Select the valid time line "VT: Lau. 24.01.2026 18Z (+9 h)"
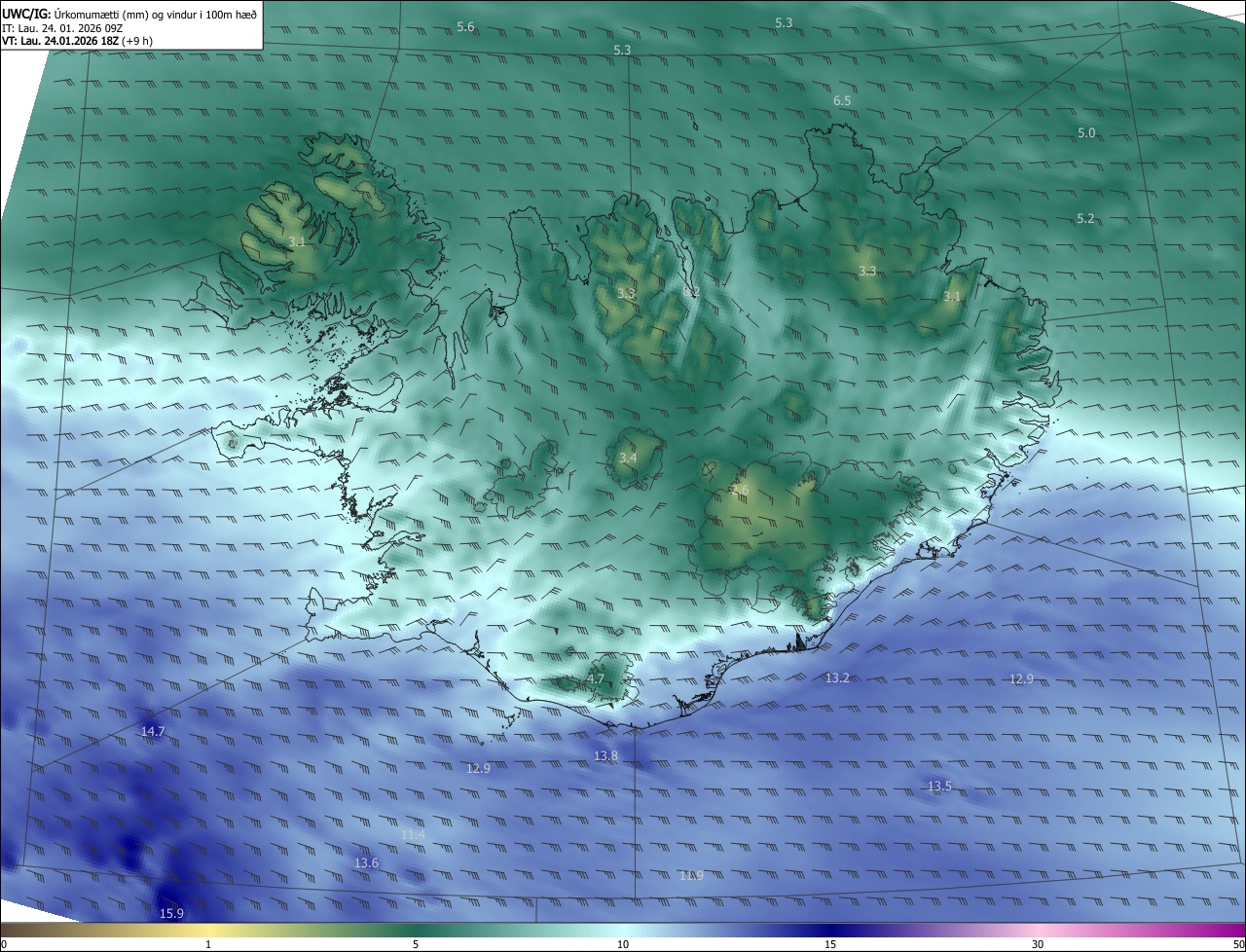The image size is (1246, 952). (x=78, y=41)
